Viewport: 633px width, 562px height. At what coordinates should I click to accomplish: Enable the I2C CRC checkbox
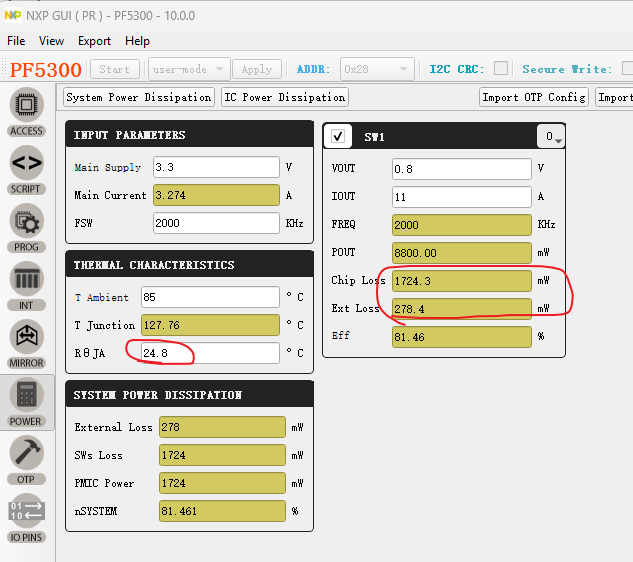(501, 68)
